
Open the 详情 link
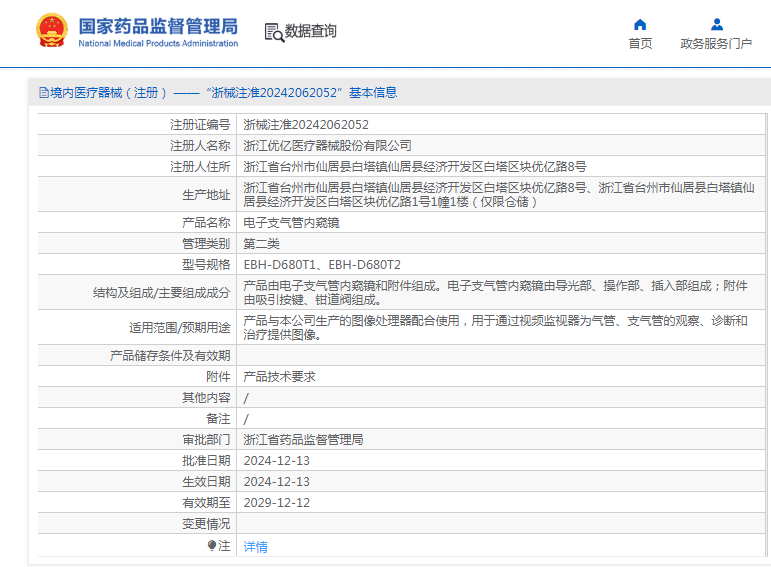click(255, 547)
